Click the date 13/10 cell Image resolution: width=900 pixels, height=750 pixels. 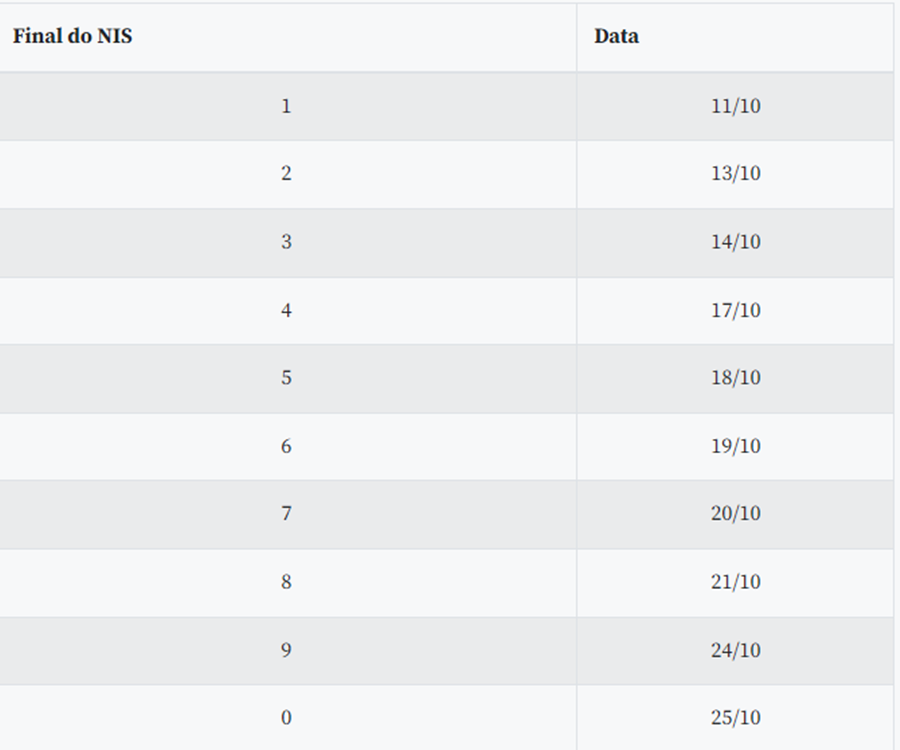tap(735, 174)
